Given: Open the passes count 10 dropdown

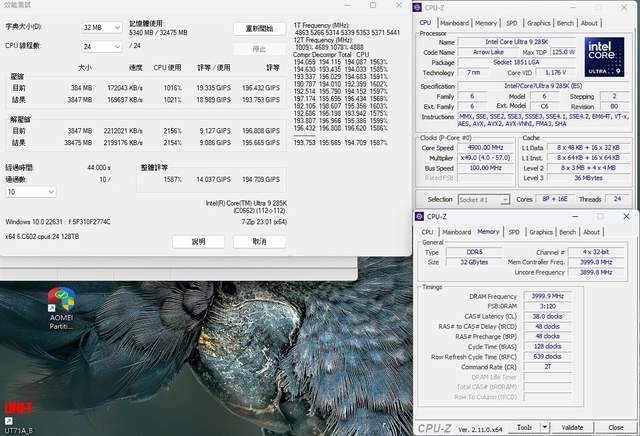Looking at the screenshot, I should pos(31,192).
